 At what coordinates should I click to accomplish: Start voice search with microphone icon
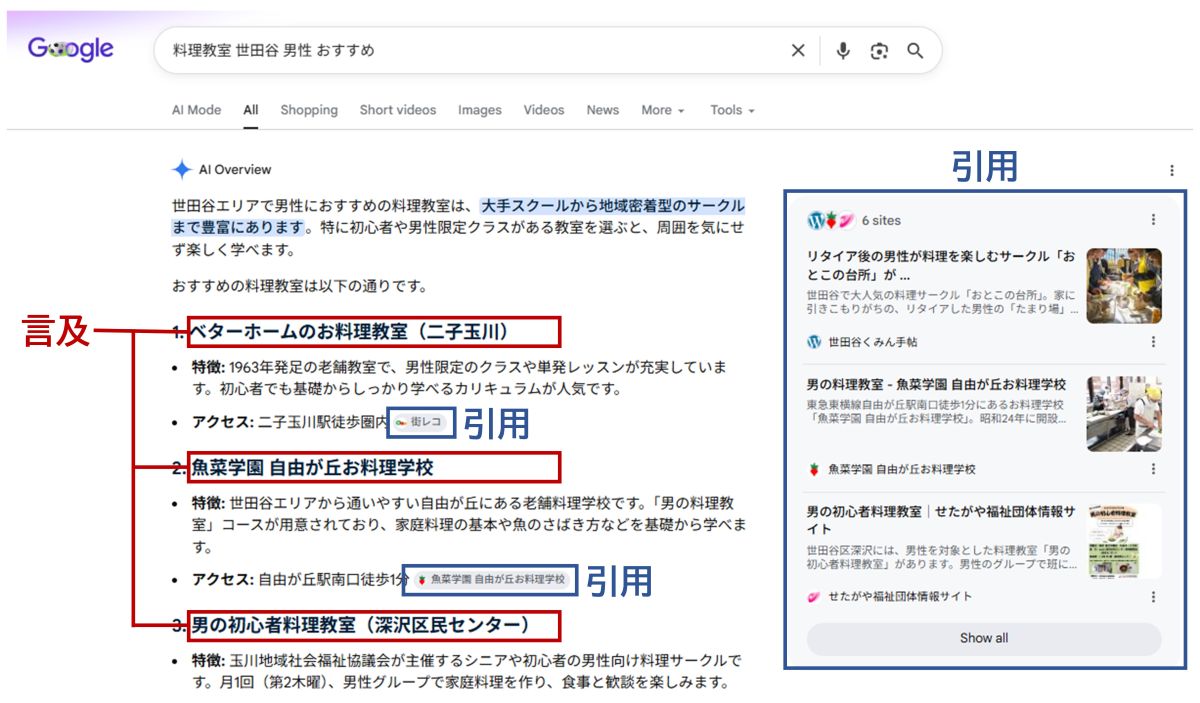tap(843, 51)
